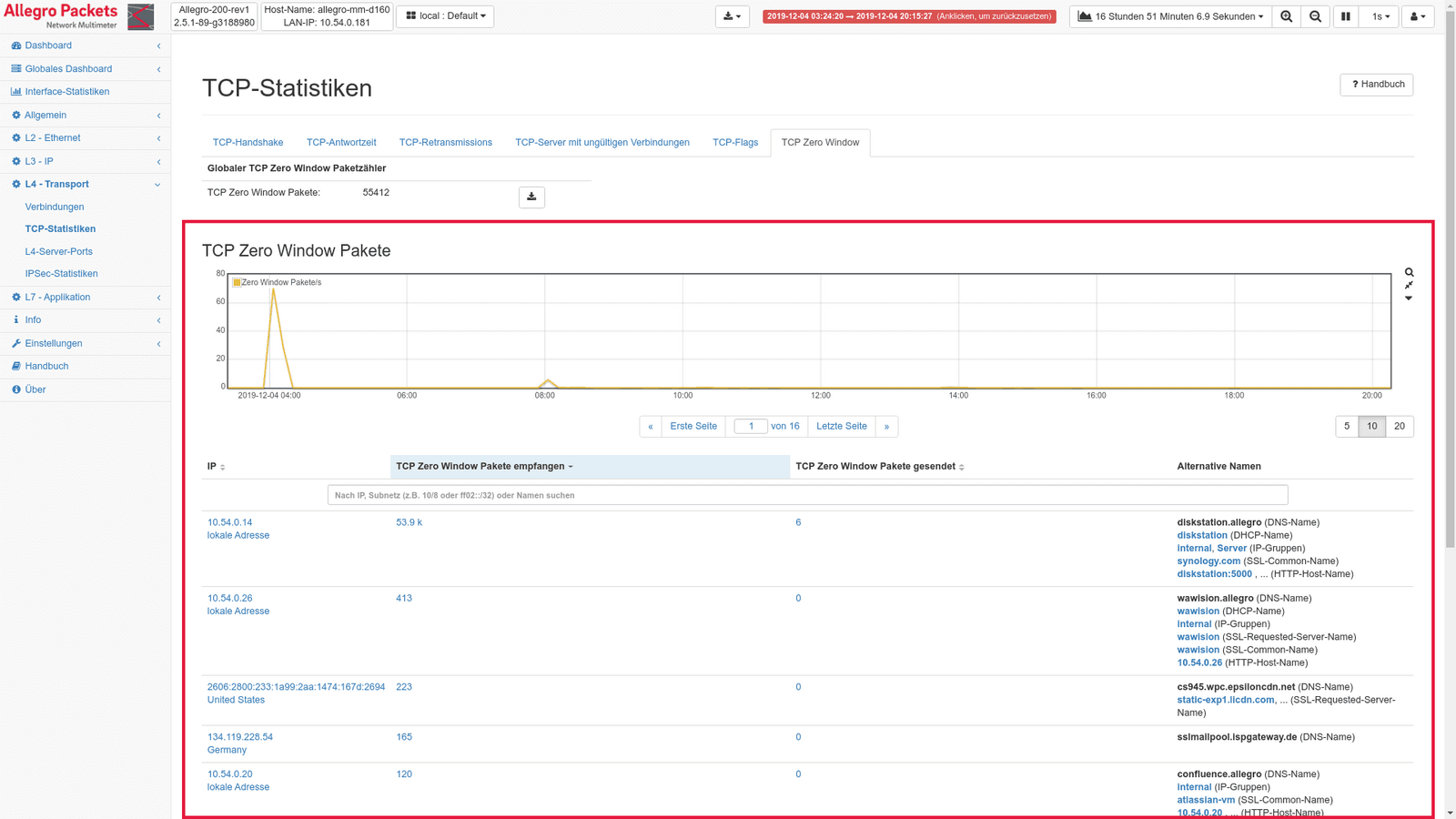Switch to the TCP-Handshake tab
Viewport: 1456px width, 819px height.
point(248,143)
